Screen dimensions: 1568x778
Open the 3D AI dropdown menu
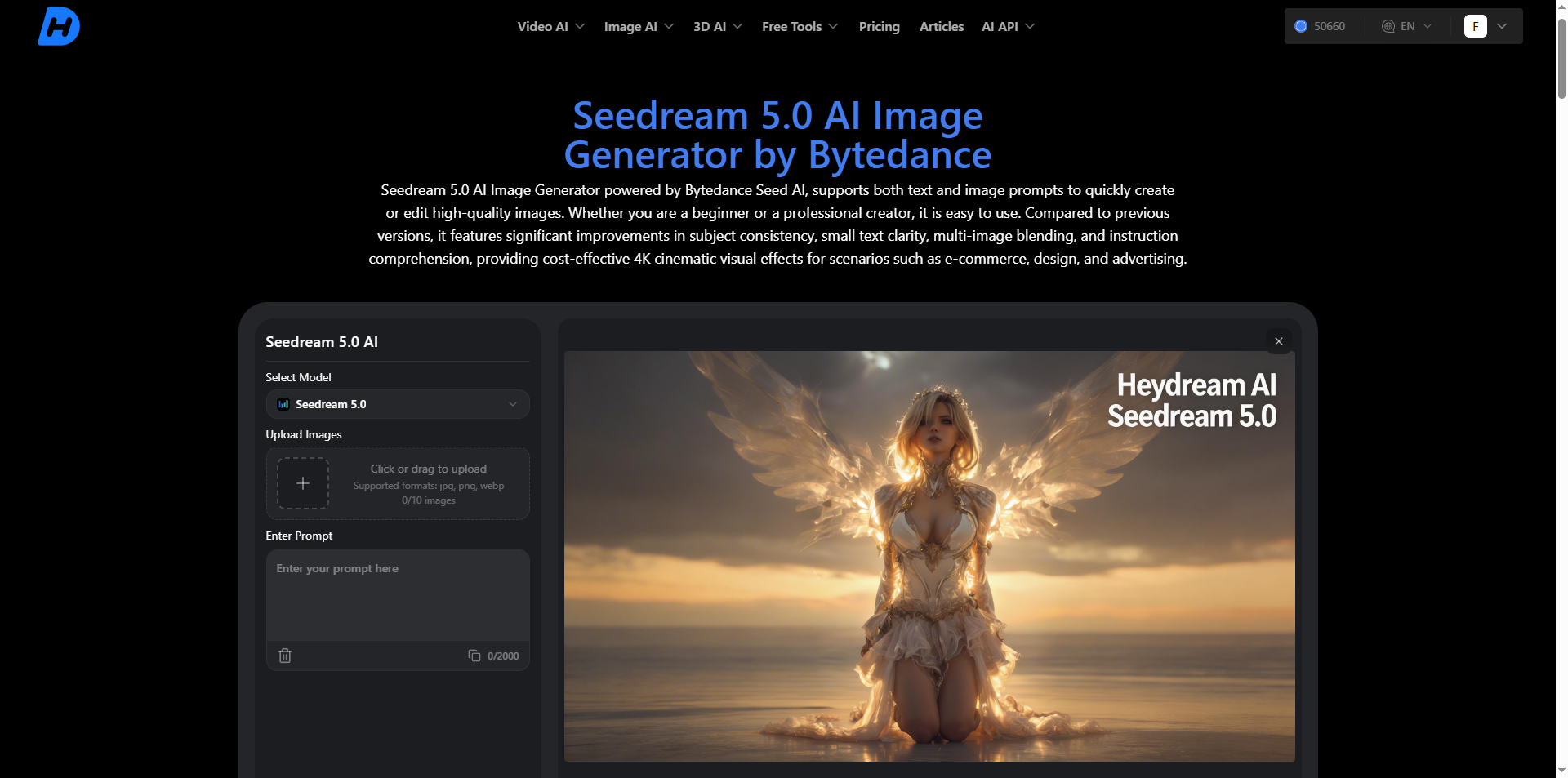pos(717,26)
